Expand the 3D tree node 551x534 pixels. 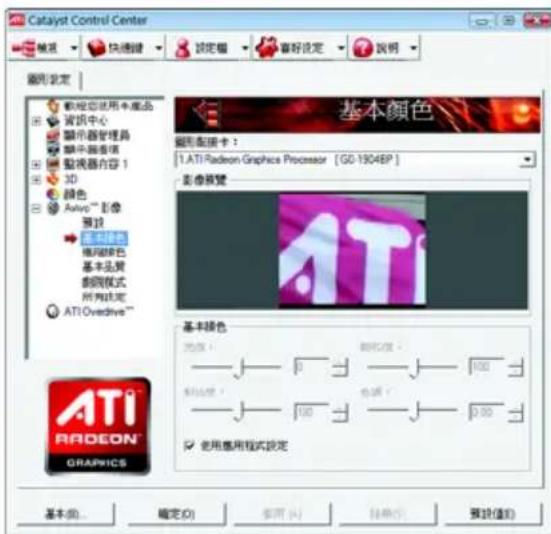[x=36, y=180]
